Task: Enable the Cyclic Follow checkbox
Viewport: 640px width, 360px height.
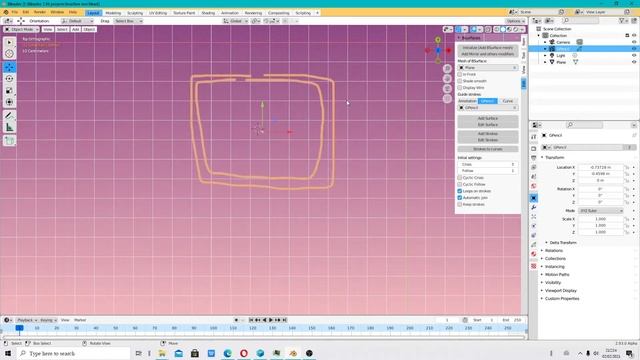Action: [x=460, y=184]
